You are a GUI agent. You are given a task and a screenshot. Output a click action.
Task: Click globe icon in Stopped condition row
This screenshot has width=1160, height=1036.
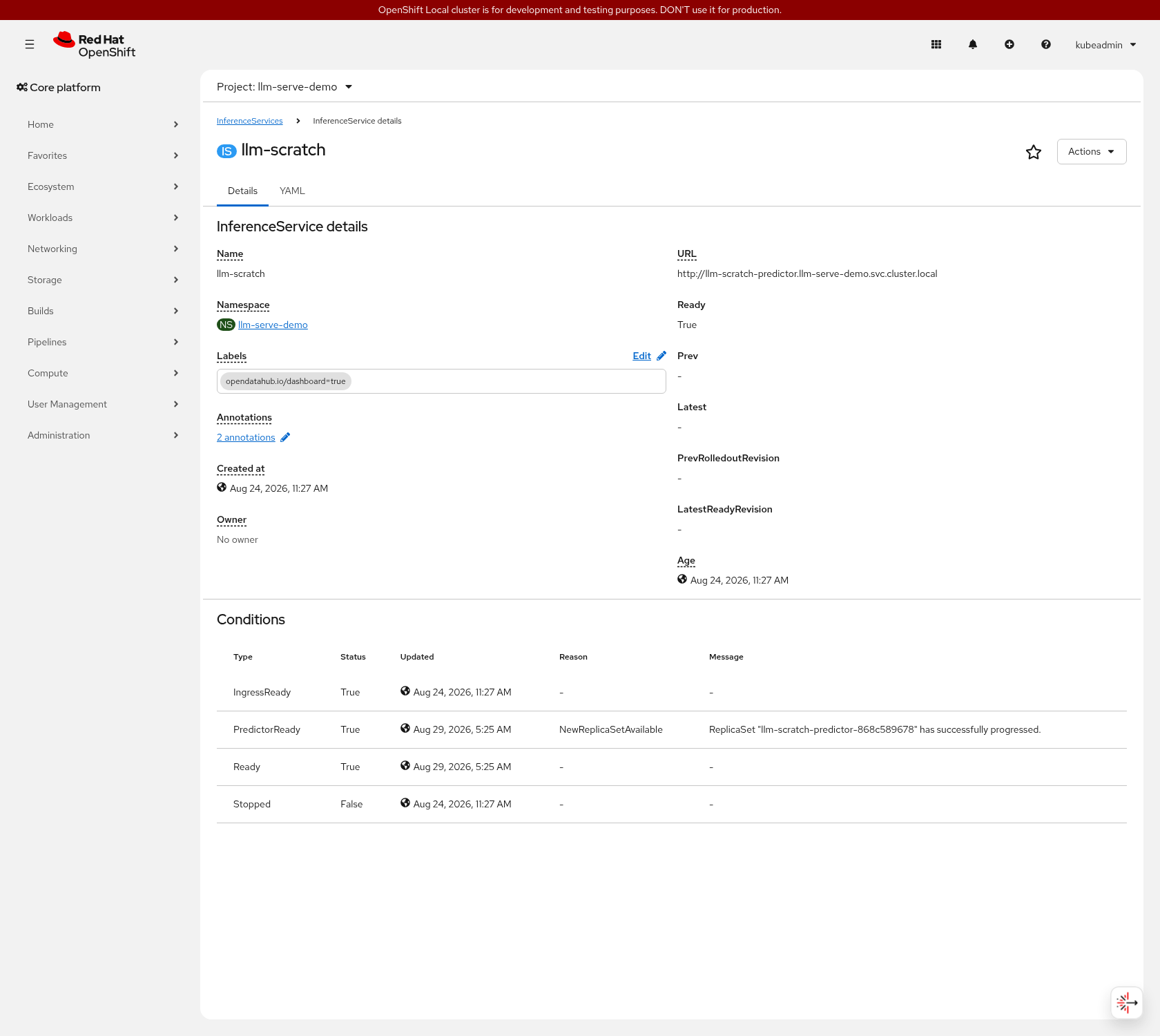(405, 803)
